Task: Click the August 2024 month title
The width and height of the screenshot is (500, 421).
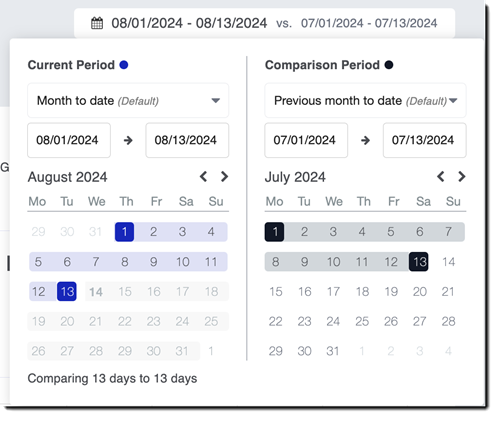Action: [x=67, y=177]
